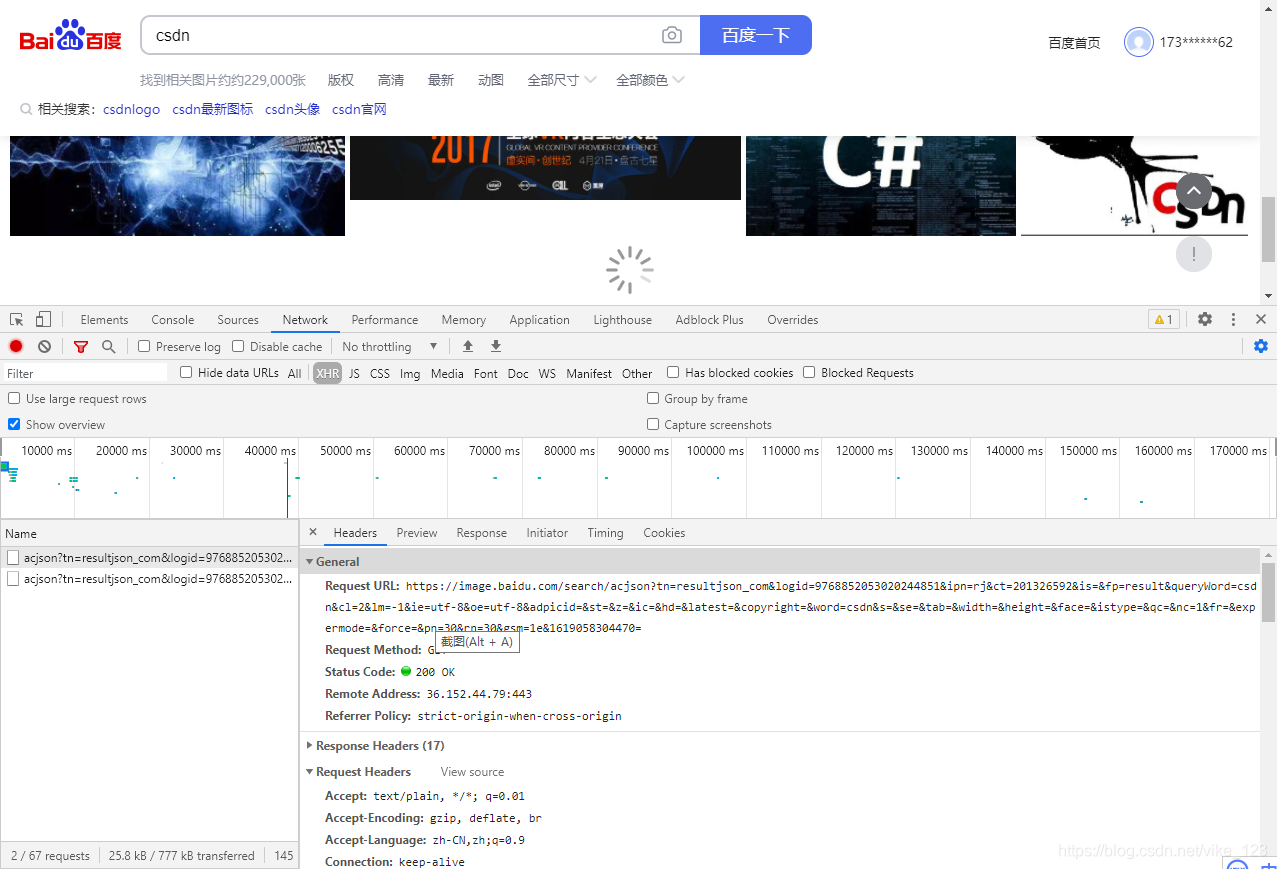The height and width of the screenshot is (869, 1277).
Task: Open the Performance tab
Action: tap(385, 320)
